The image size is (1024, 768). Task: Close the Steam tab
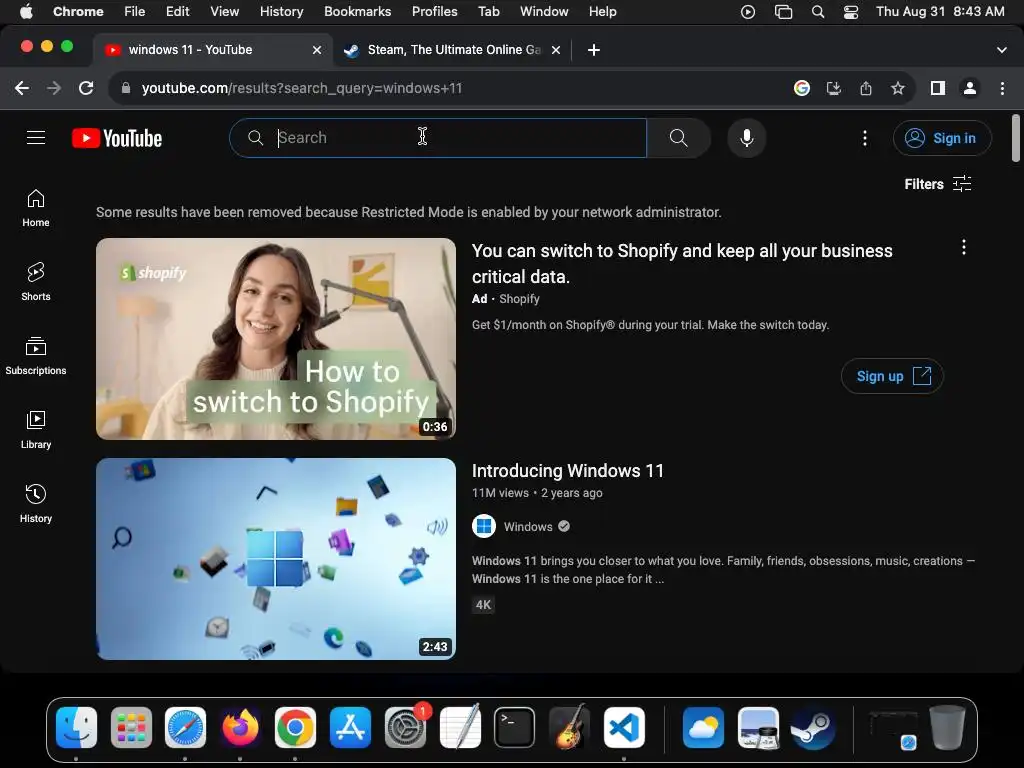click(x=556, y=50)
